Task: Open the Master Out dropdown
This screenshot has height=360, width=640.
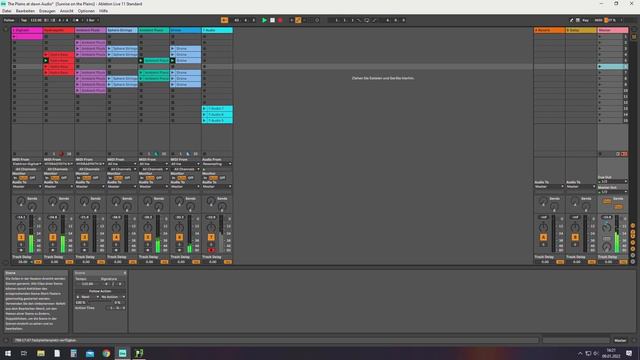Action: pyautogui.click(x=613, y=191)
